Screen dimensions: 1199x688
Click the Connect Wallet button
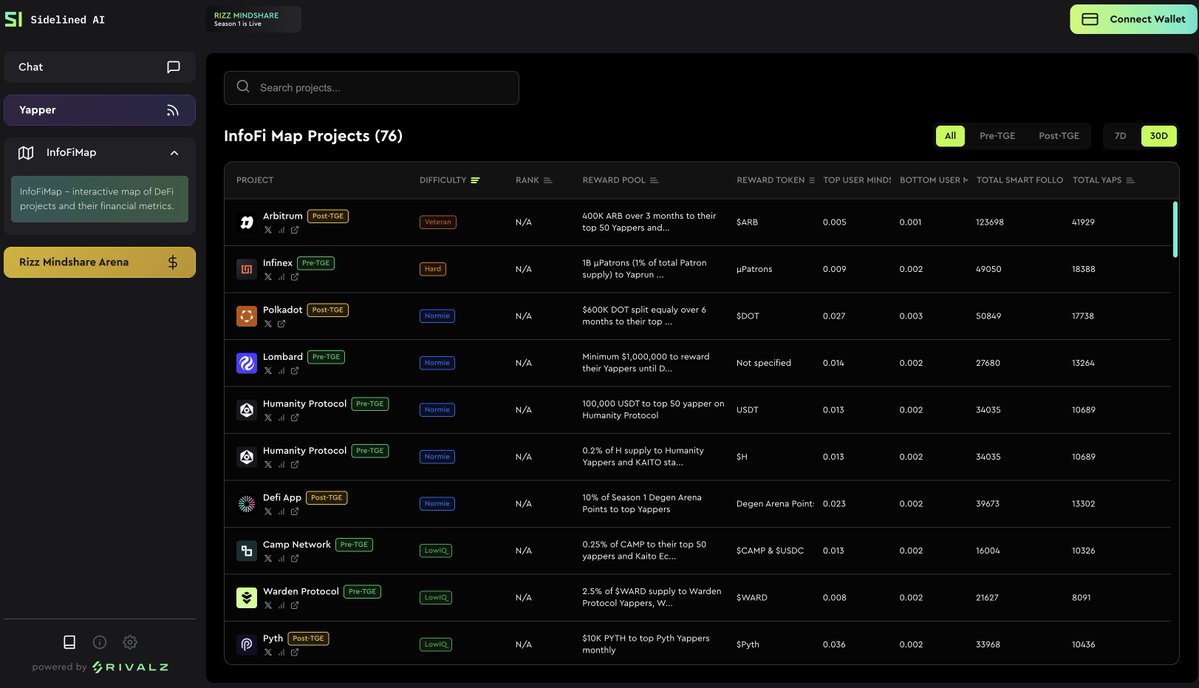click(1132, 19)
